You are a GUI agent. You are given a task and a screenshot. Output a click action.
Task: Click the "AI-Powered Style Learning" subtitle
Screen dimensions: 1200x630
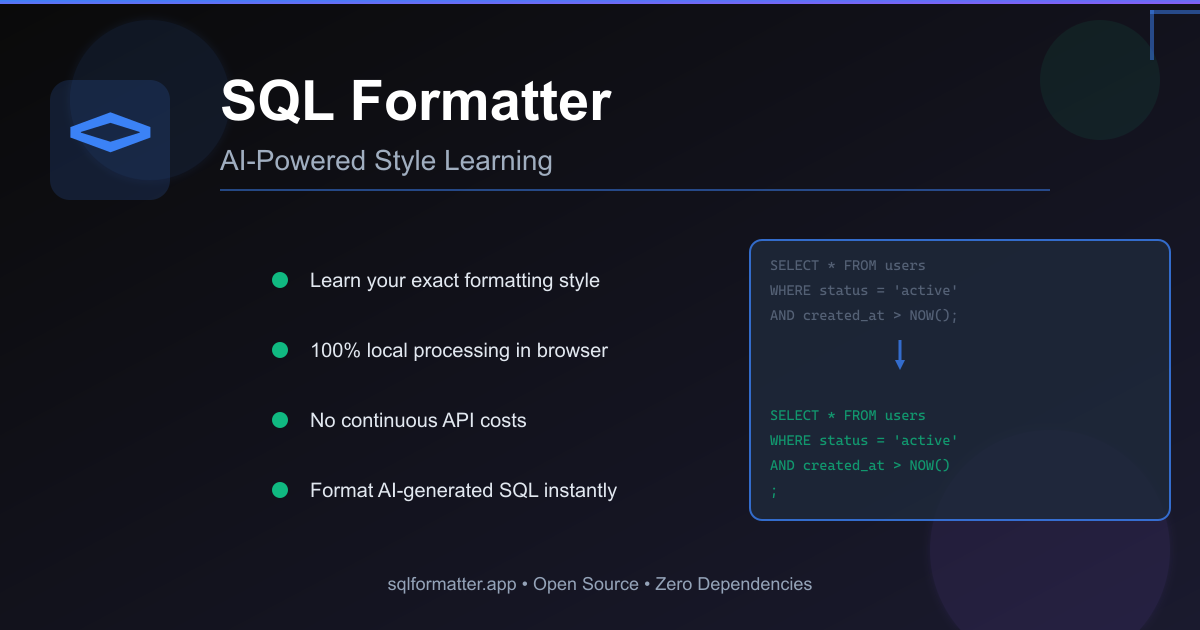[x=386, y=161]
